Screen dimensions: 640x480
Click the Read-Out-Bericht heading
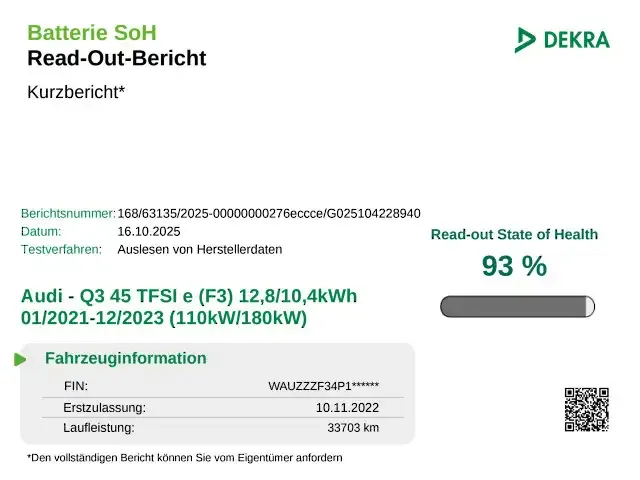[x=117, y=58]
